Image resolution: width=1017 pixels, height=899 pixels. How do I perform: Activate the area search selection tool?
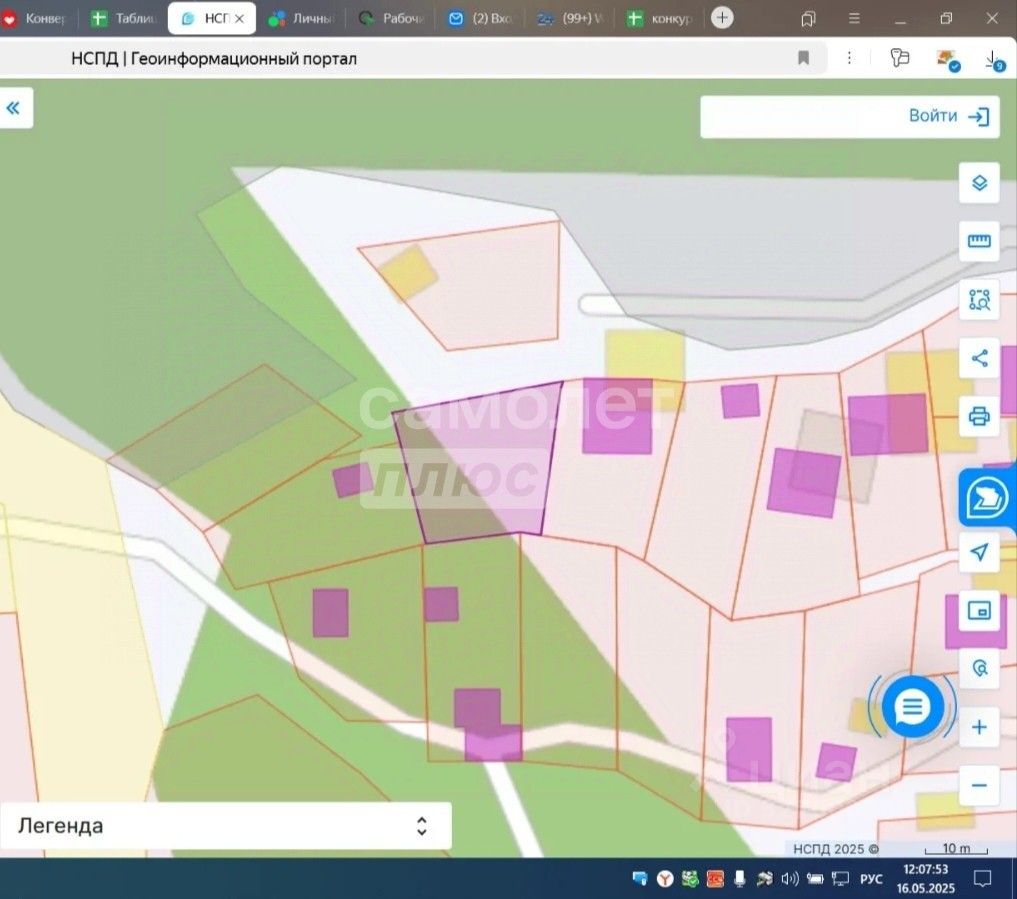(979, 300)
